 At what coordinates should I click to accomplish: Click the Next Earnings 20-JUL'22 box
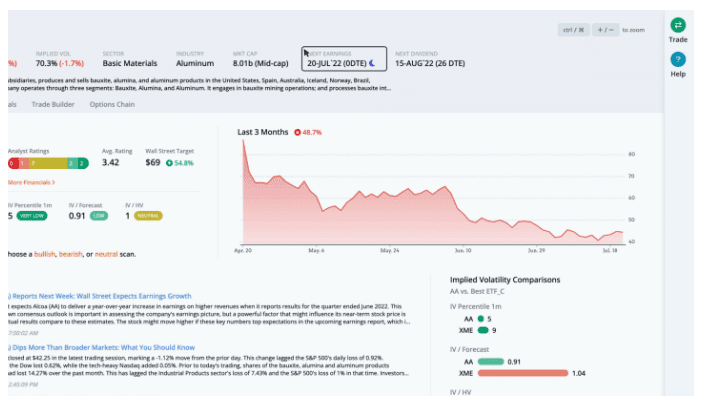point(344,59)
